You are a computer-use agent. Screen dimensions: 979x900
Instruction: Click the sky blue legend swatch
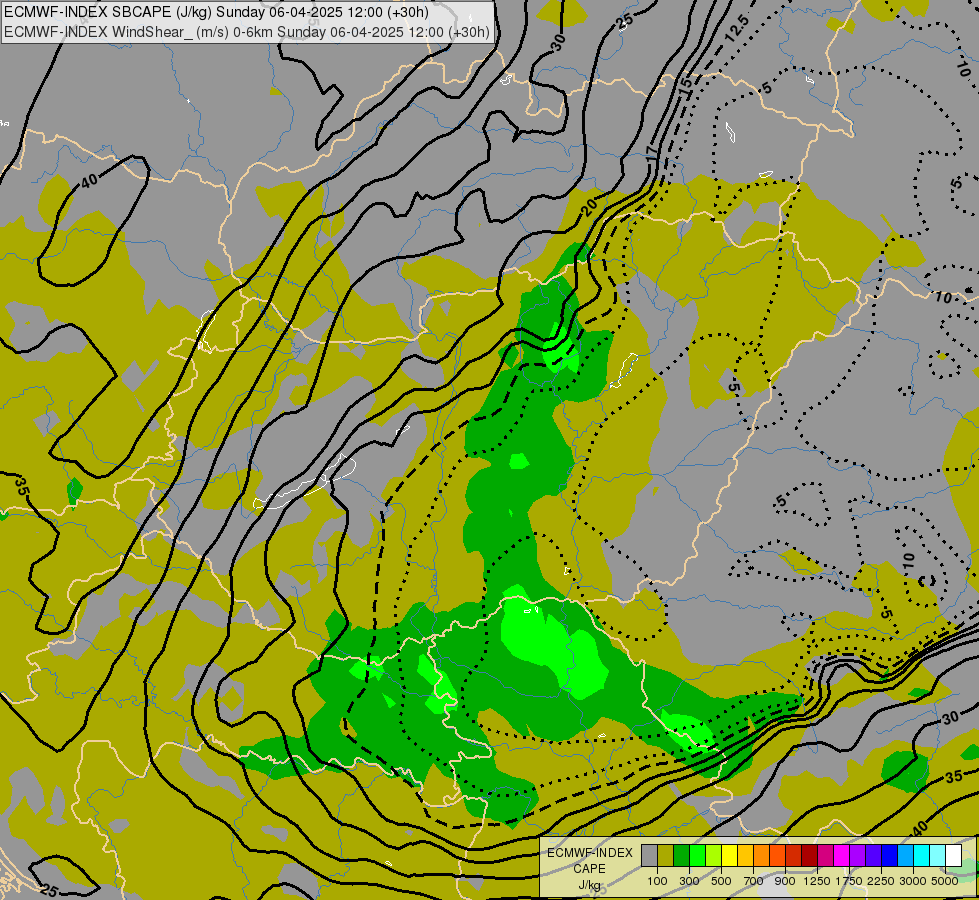click(905, 855)
